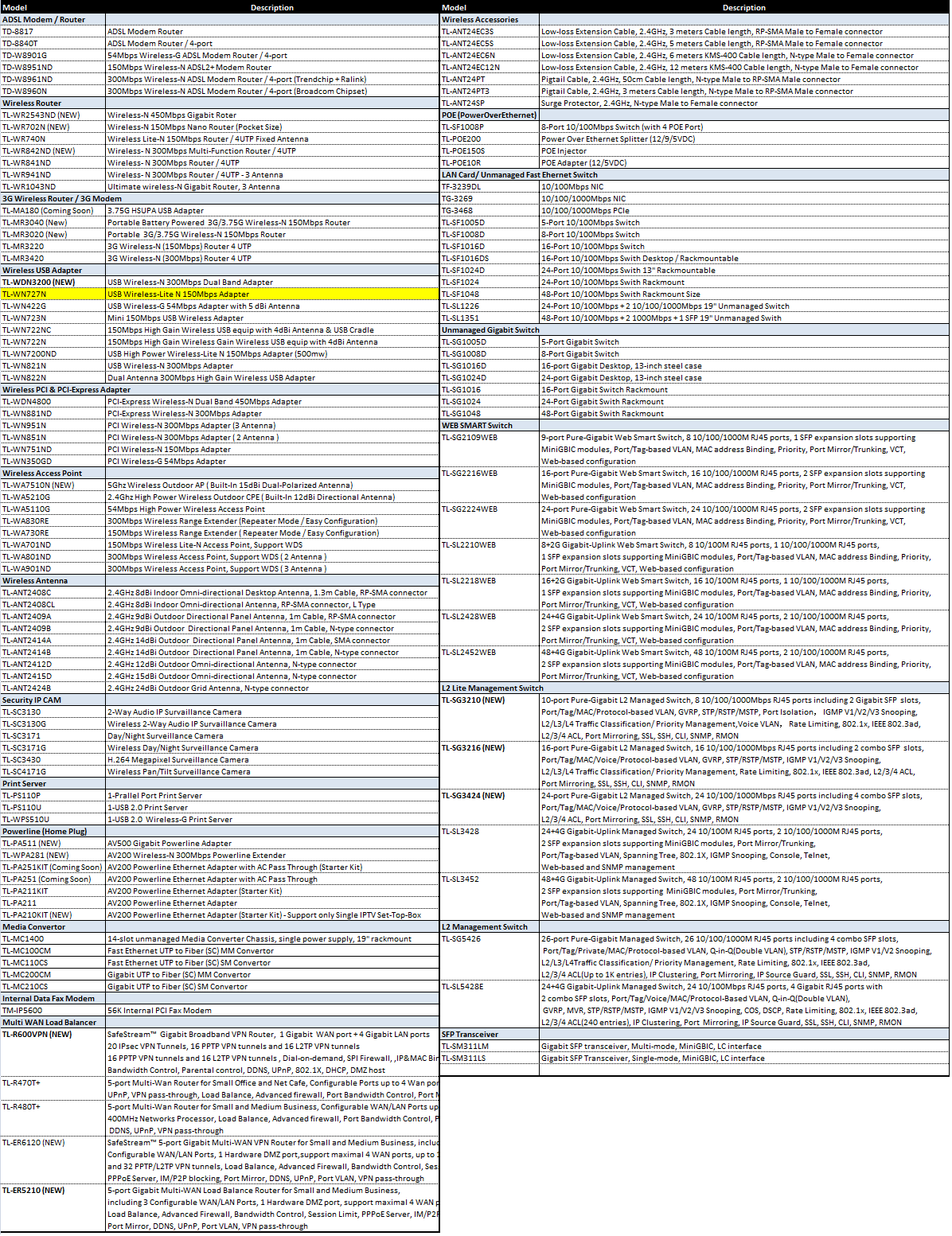
Task: Select 'L2 Management Switch' header
Action: [490, 927]
